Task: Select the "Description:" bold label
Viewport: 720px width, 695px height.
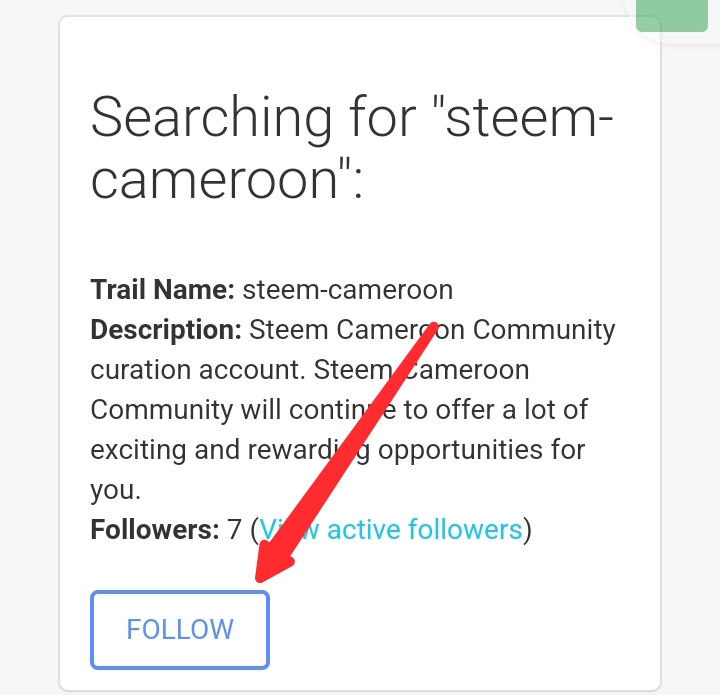Action: (166, 330)
